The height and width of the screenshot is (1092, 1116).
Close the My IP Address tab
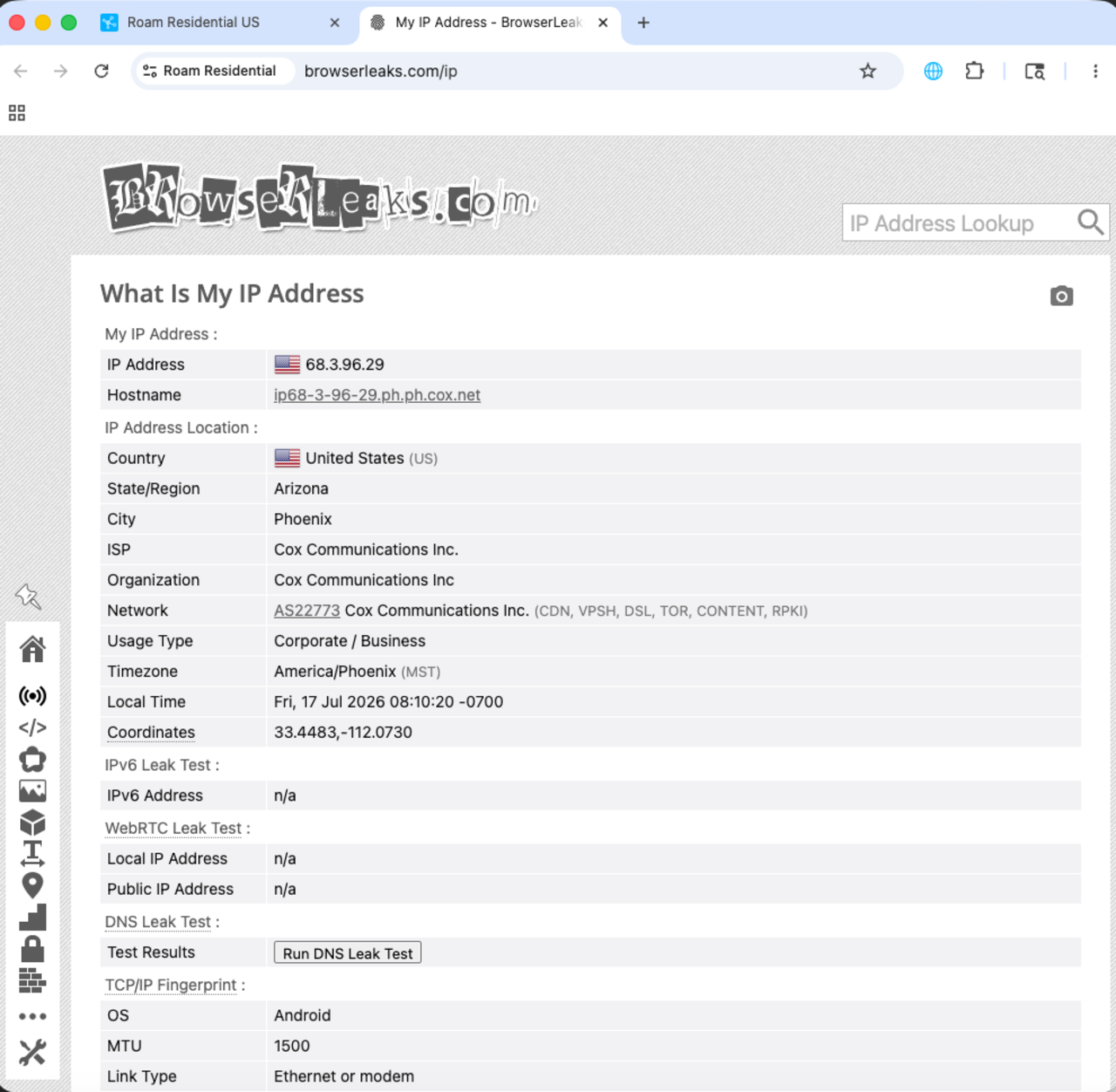pos(602,23)
